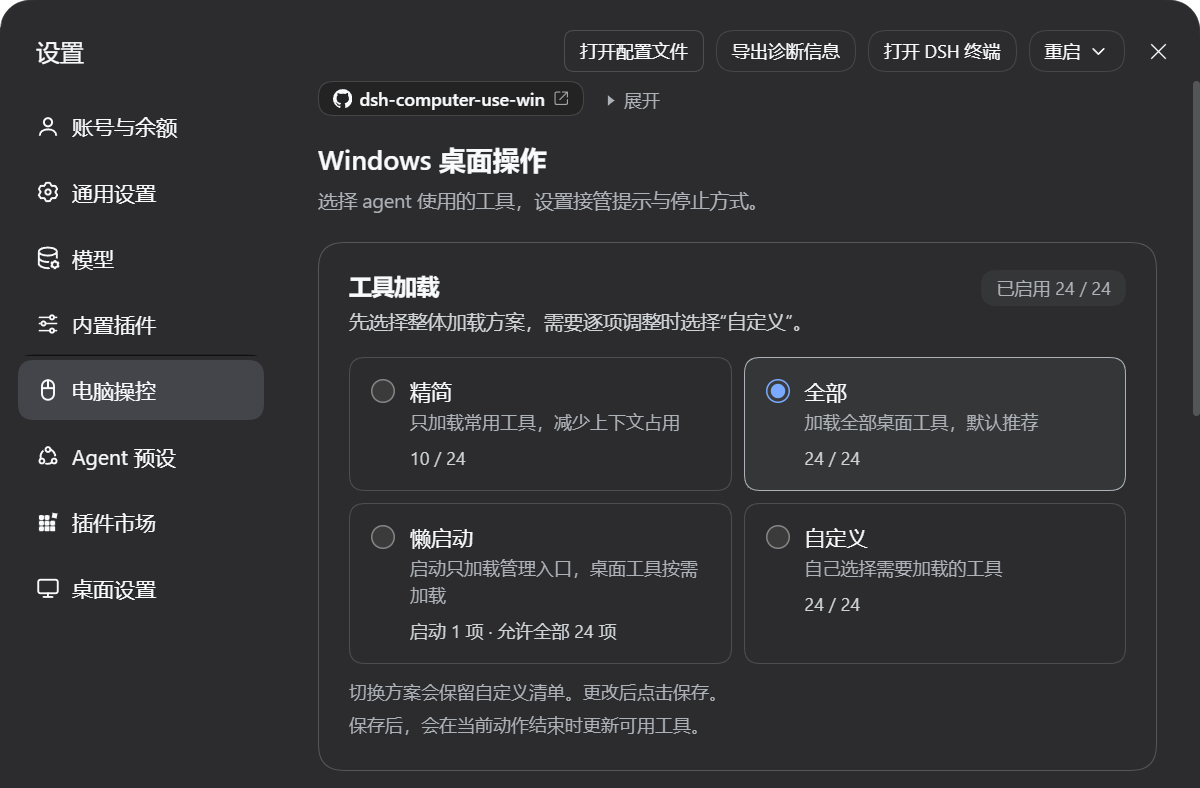Click the 设置 dialog title
The width and height of the screenshot is (1200, 788).
[x=60, y=53]
